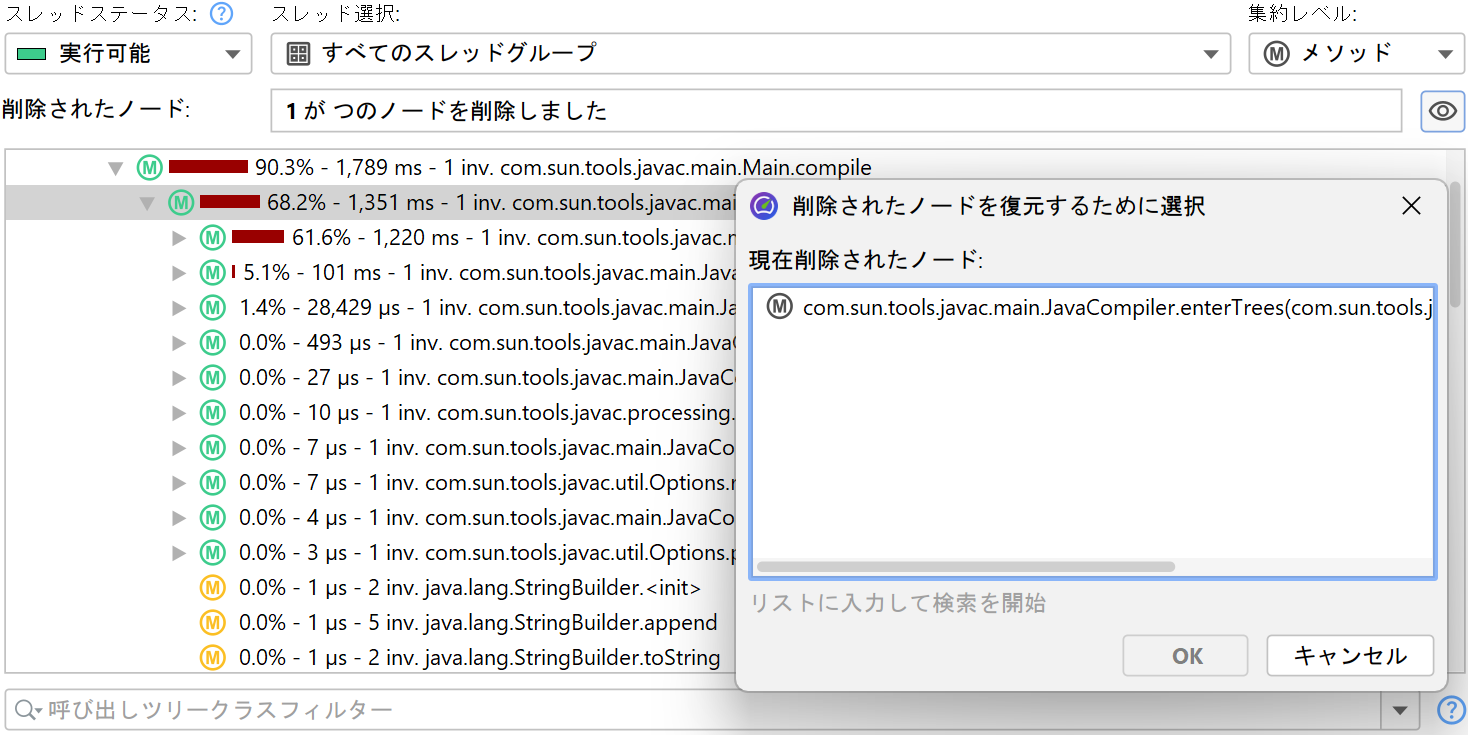The height and width of the screenshot is (735, 1468).
Task: Toggle the eye icon for removed nodes
Action: (1442, 111)
